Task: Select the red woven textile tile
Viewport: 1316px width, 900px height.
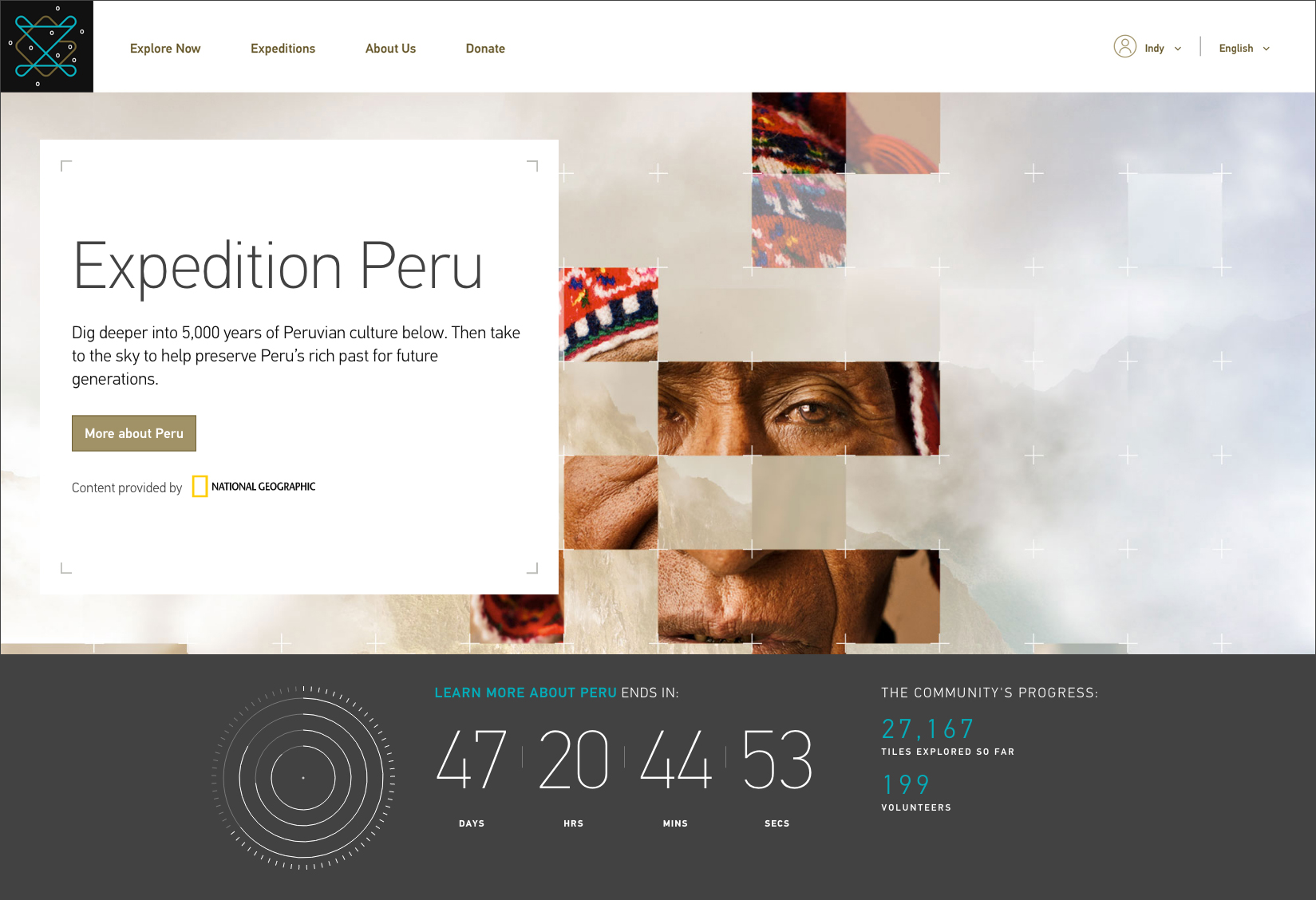Action: [x=799, y=133]
